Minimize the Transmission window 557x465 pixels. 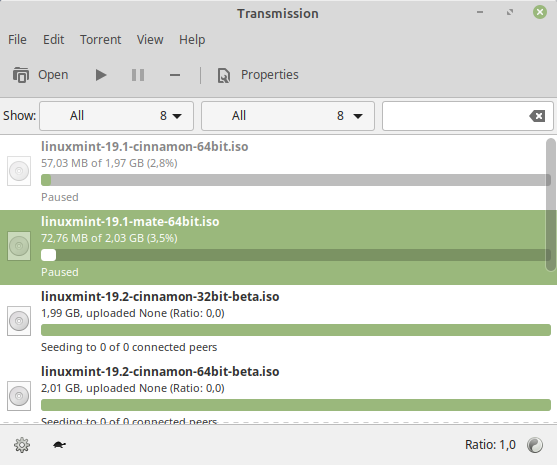pos(480,12)
